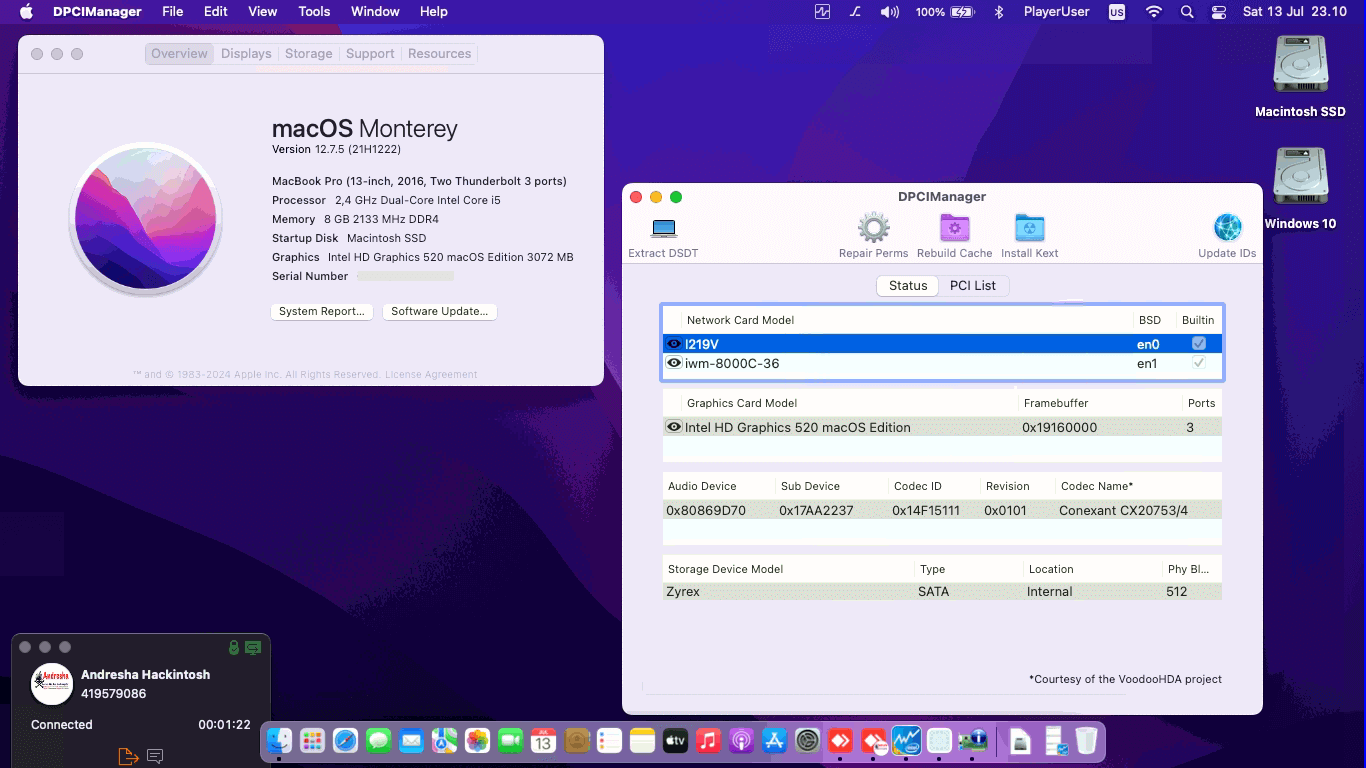Open the Apple menu

pos(26,12)
